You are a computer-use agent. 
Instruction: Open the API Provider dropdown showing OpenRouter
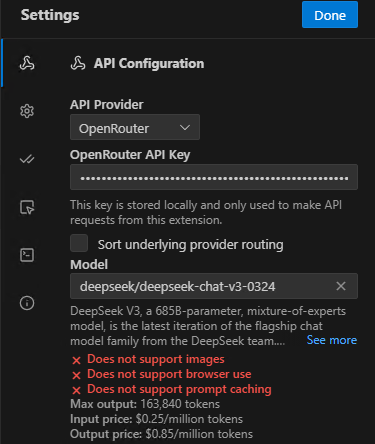(x=135, y=127)
